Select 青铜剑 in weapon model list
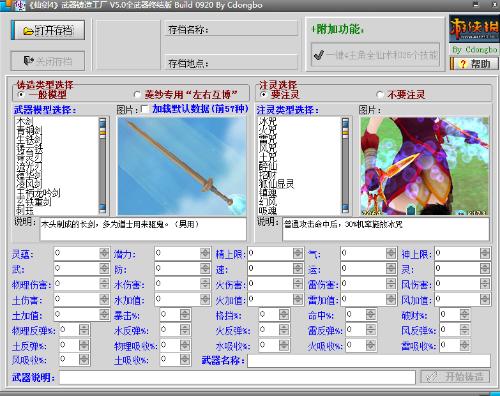Viewport: 500px width, 396px height. click(x=29, y=130)
